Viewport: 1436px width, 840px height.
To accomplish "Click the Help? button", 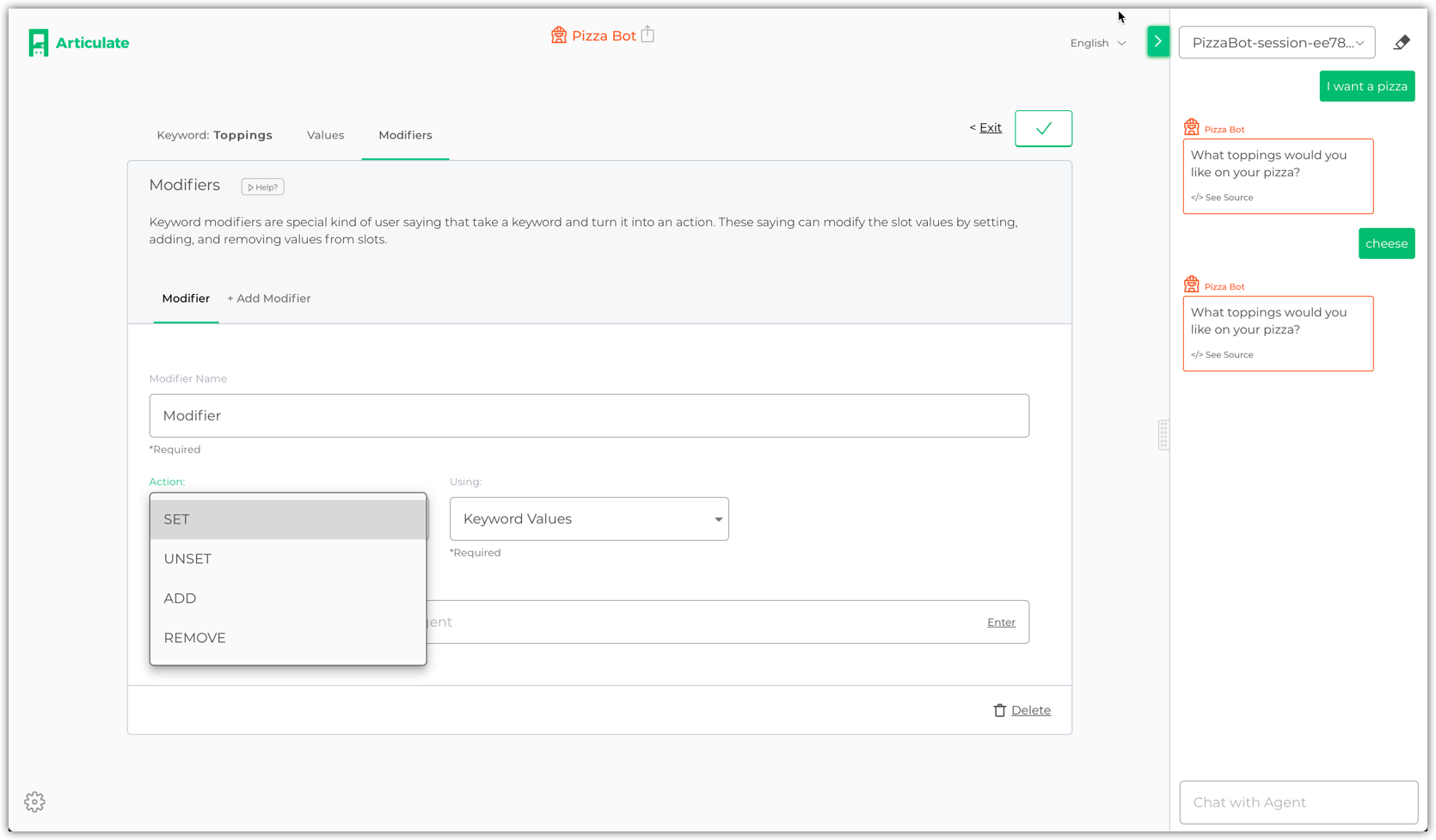I will pos(262,187).
